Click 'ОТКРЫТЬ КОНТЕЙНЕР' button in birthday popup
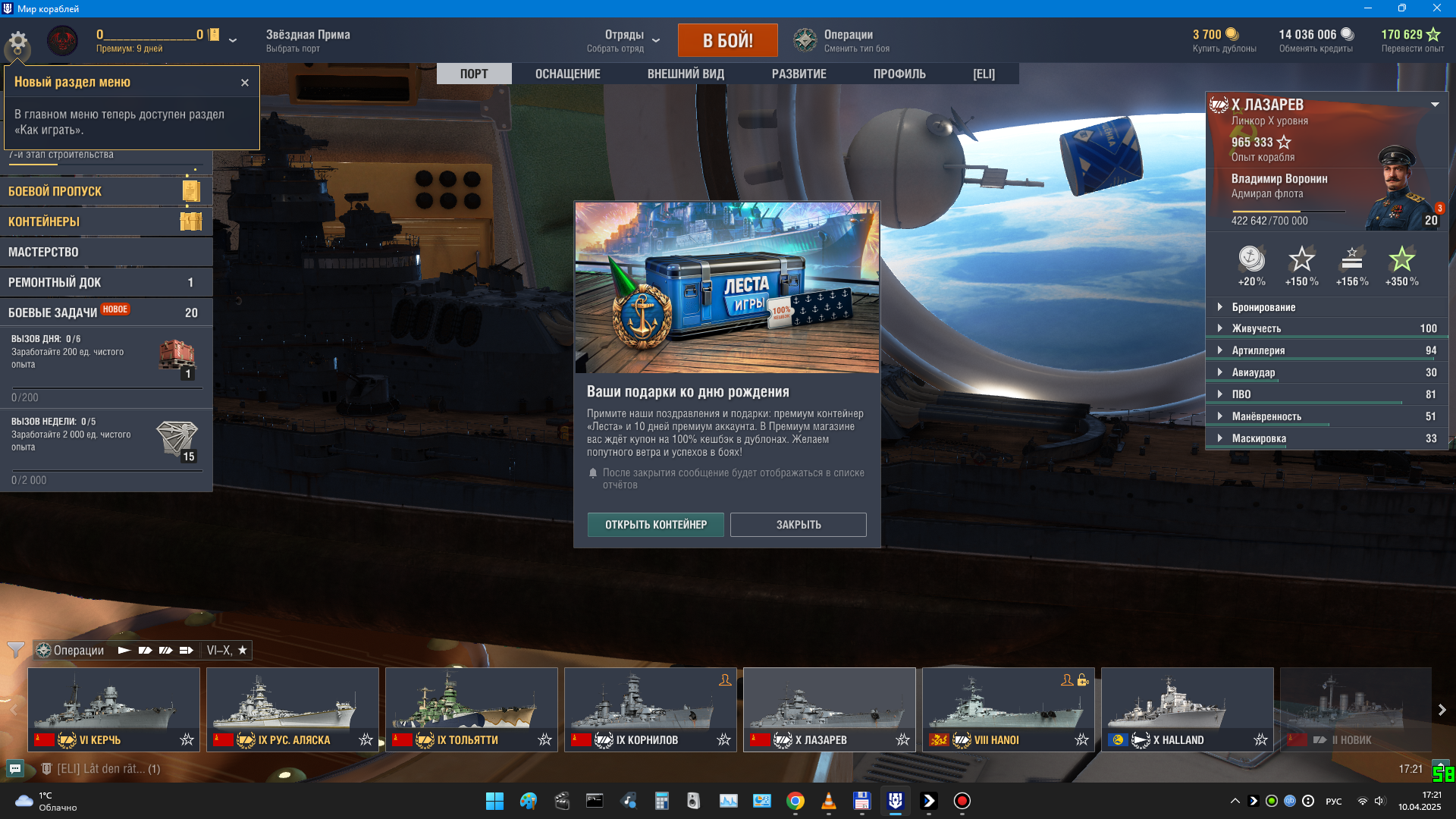The width and height of the screenshot is (1456, 819). (655, 525)
